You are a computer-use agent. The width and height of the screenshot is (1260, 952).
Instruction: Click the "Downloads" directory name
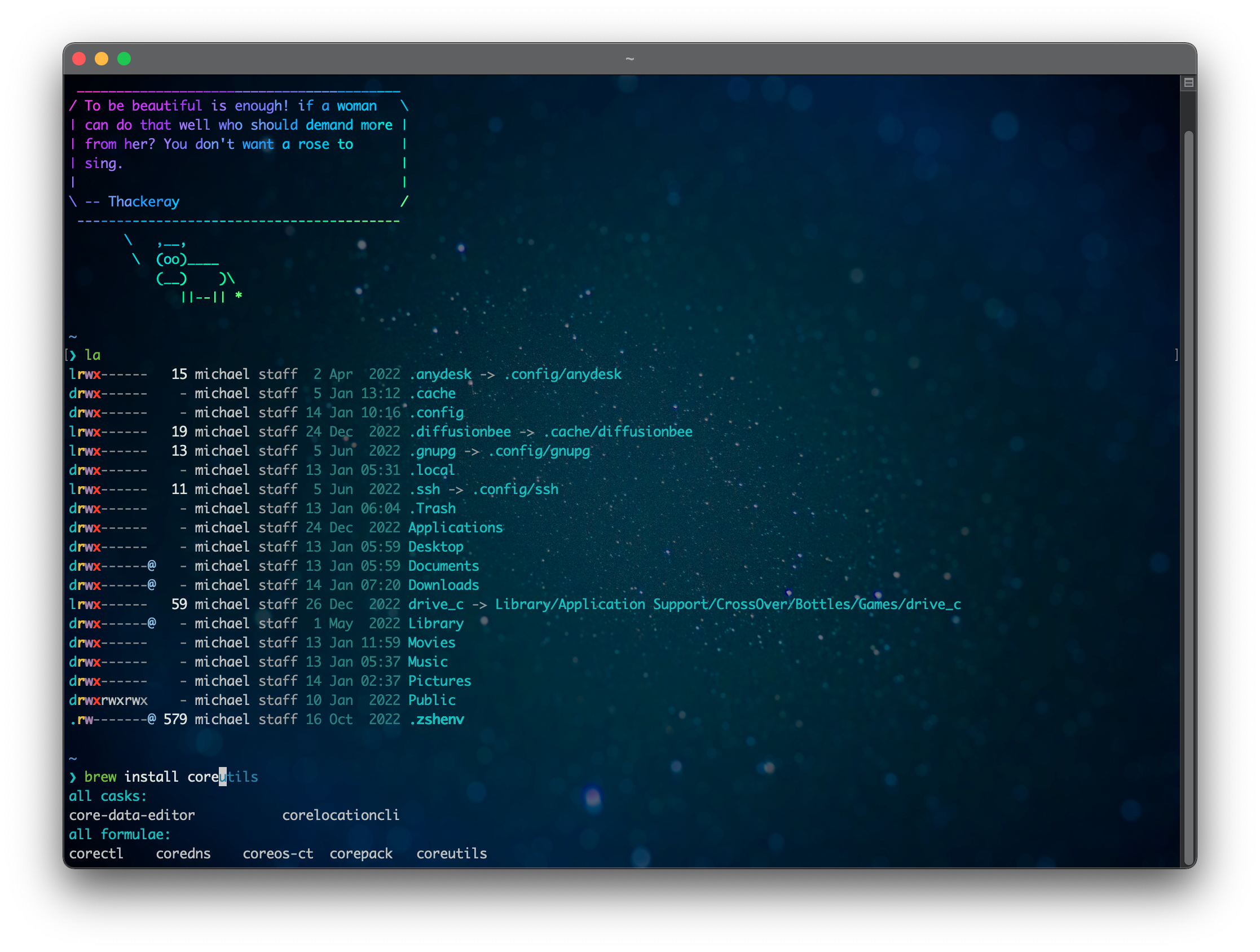[x=444, y=585]
